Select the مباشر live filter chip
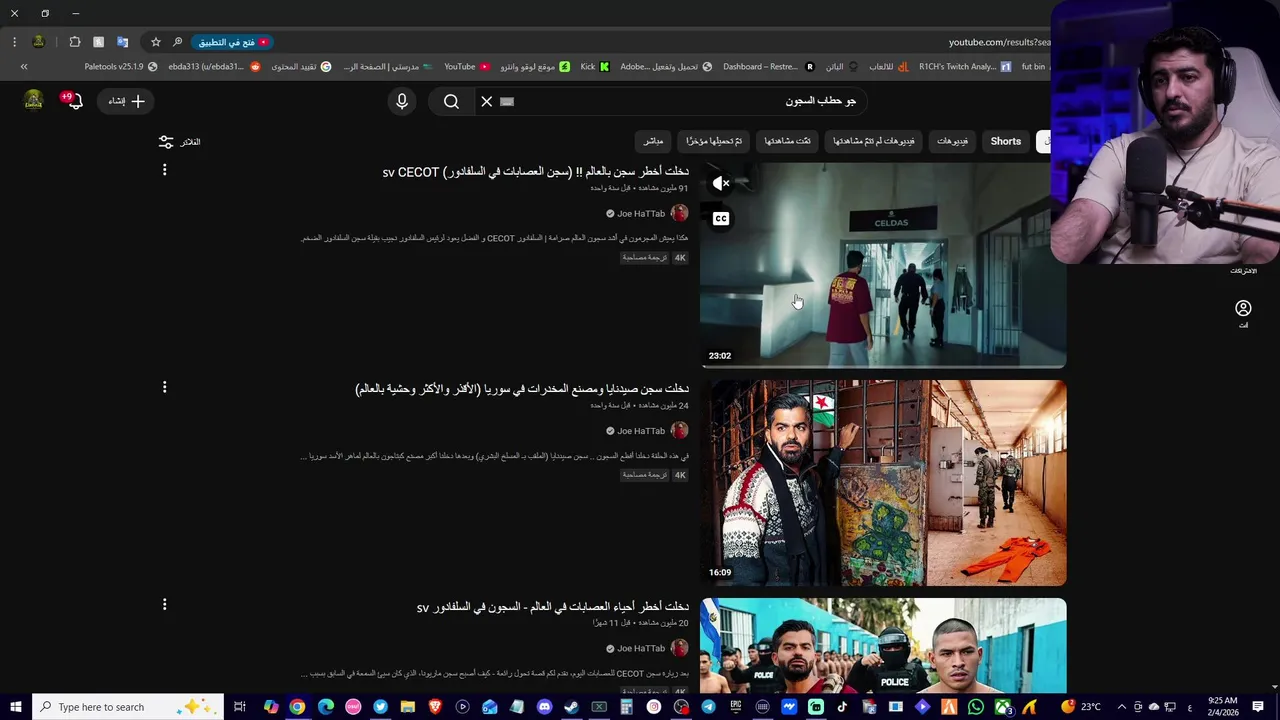The image size is (1280, 720). [653, 141]
